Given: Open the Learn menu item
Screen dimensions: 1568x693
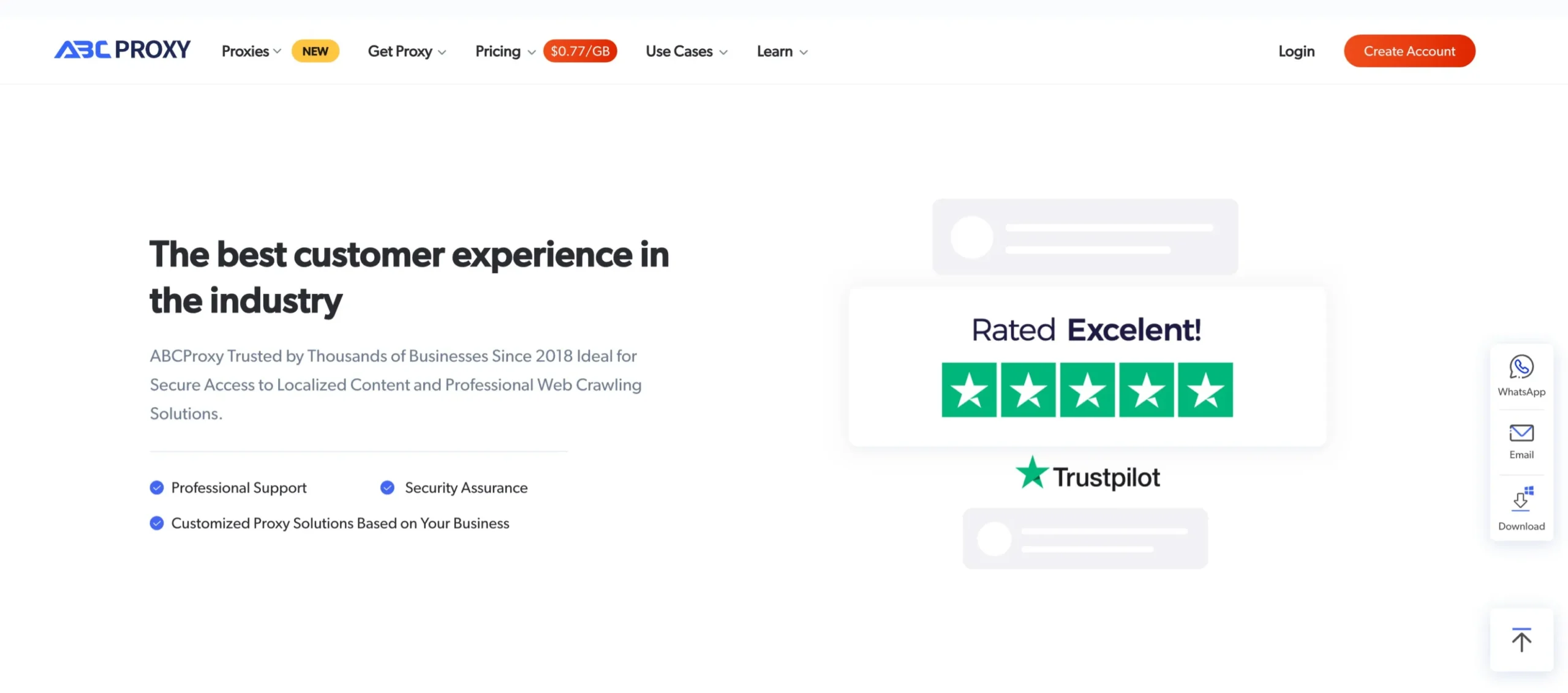Looking at the screenshot, I should pos(781,50).
